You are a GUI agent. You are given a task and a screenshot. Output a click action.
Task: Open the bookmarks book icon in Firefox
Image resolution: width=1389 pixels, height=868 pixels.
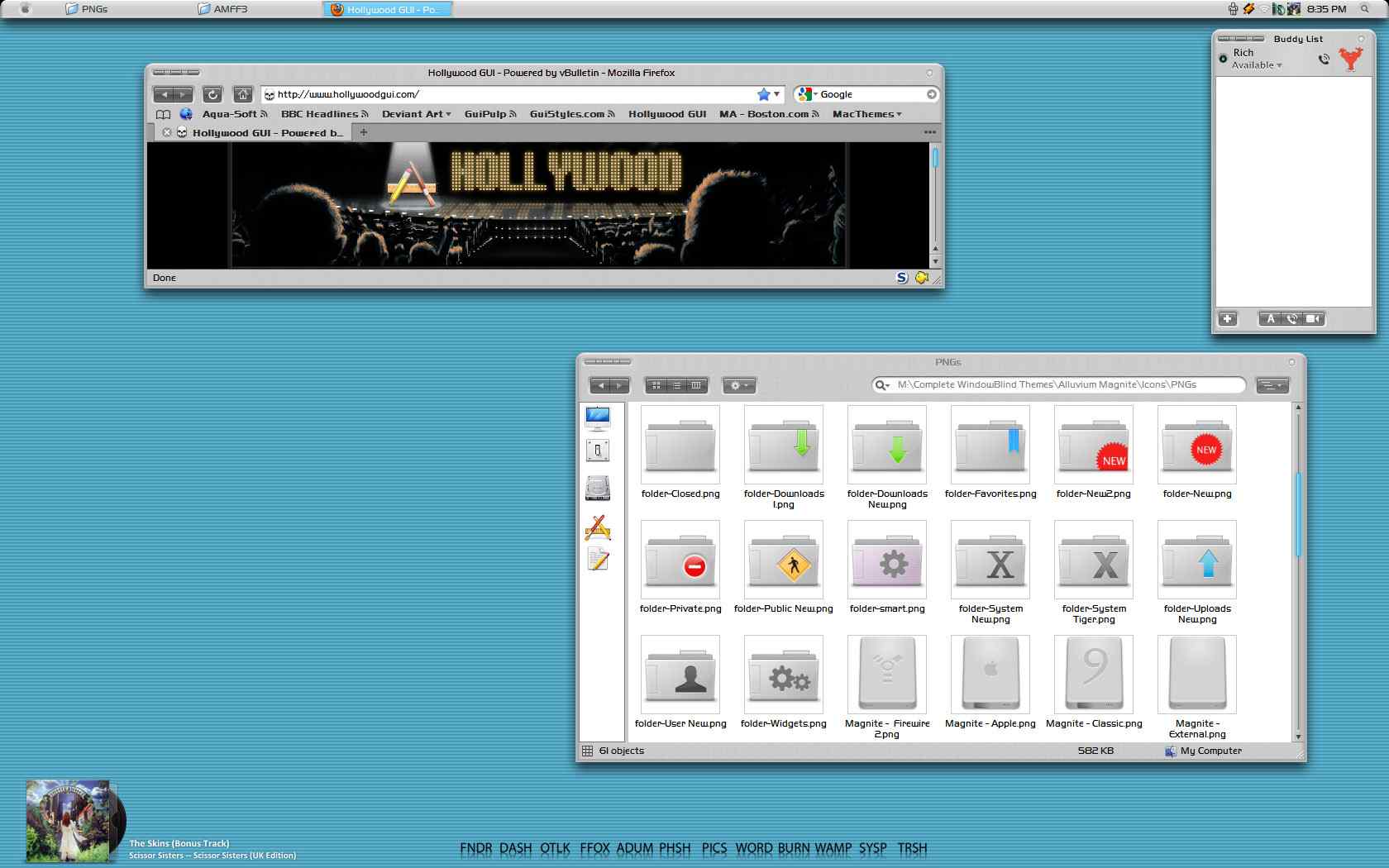pos(164,114)
